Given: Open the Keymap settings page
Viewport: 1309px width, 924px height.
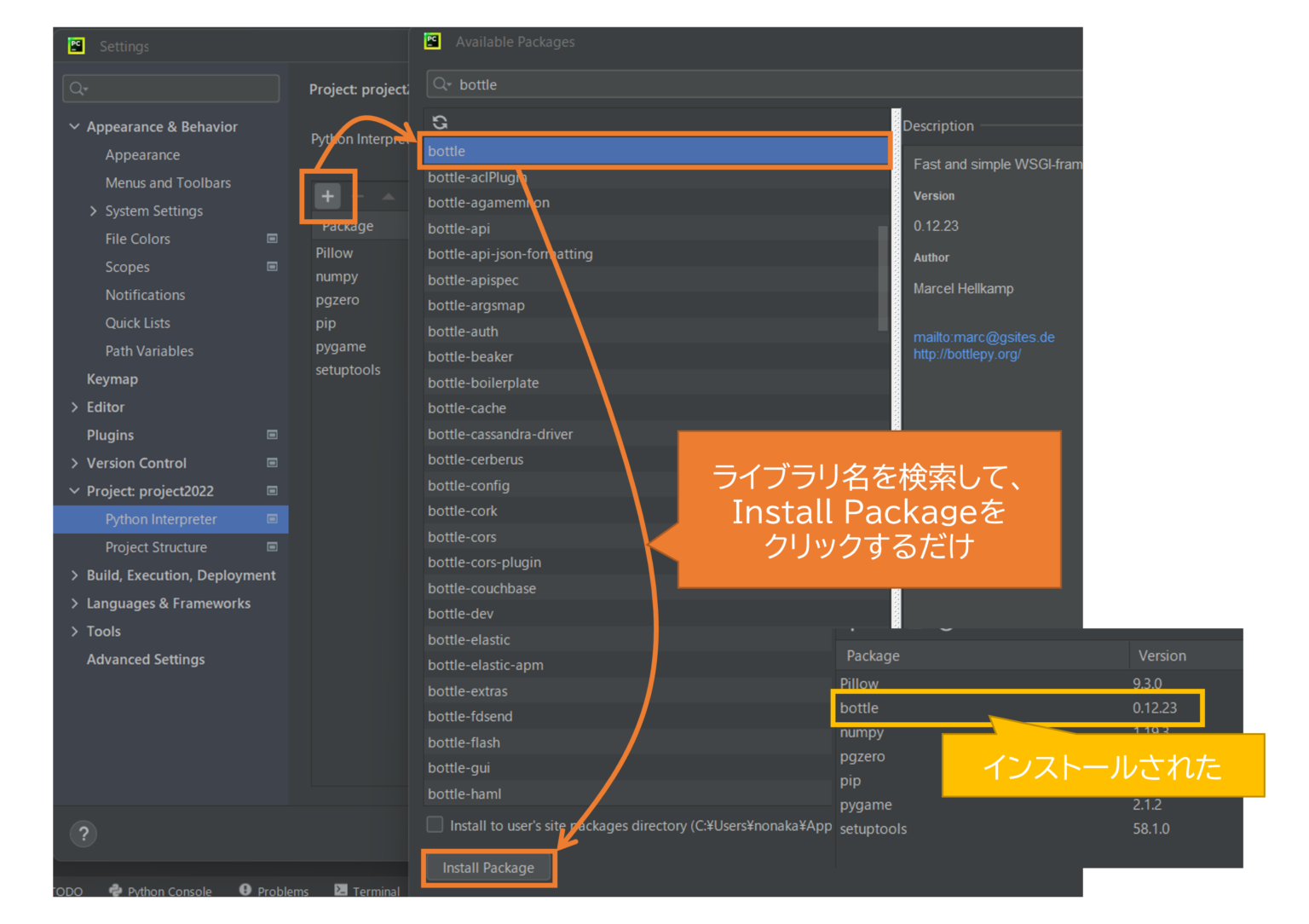Looking at the screenshot, I should [x=112, y=379].
